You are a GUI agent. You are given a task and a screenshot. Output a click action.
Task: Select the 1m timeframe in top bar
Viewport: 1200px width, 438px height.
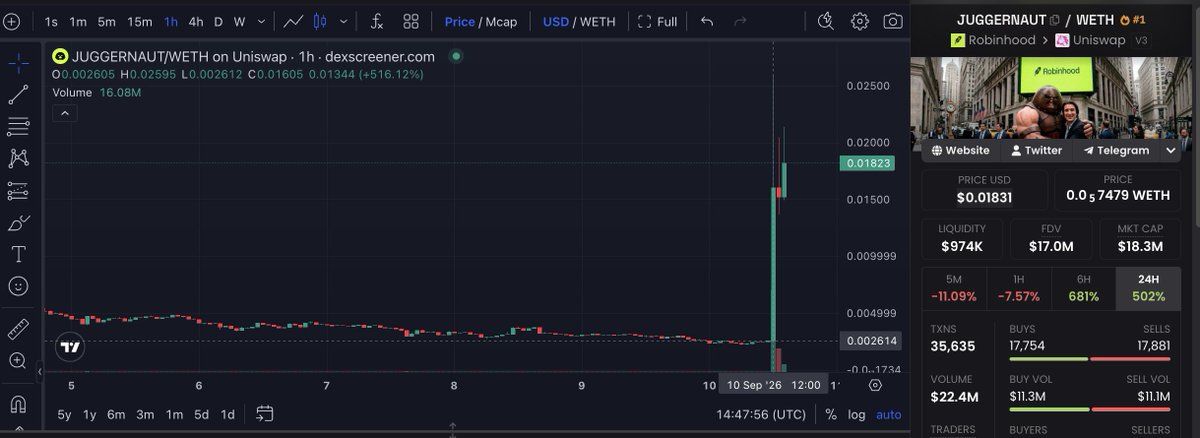pos(78,21)
